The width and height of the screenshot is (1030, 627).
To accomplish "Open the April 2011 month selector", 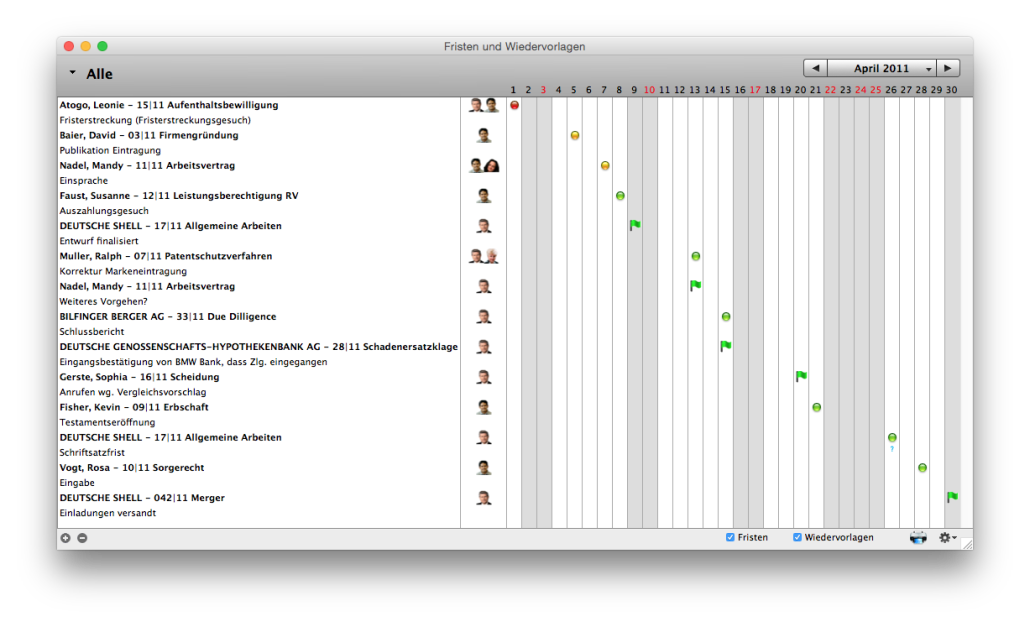I will click(884, 67).
